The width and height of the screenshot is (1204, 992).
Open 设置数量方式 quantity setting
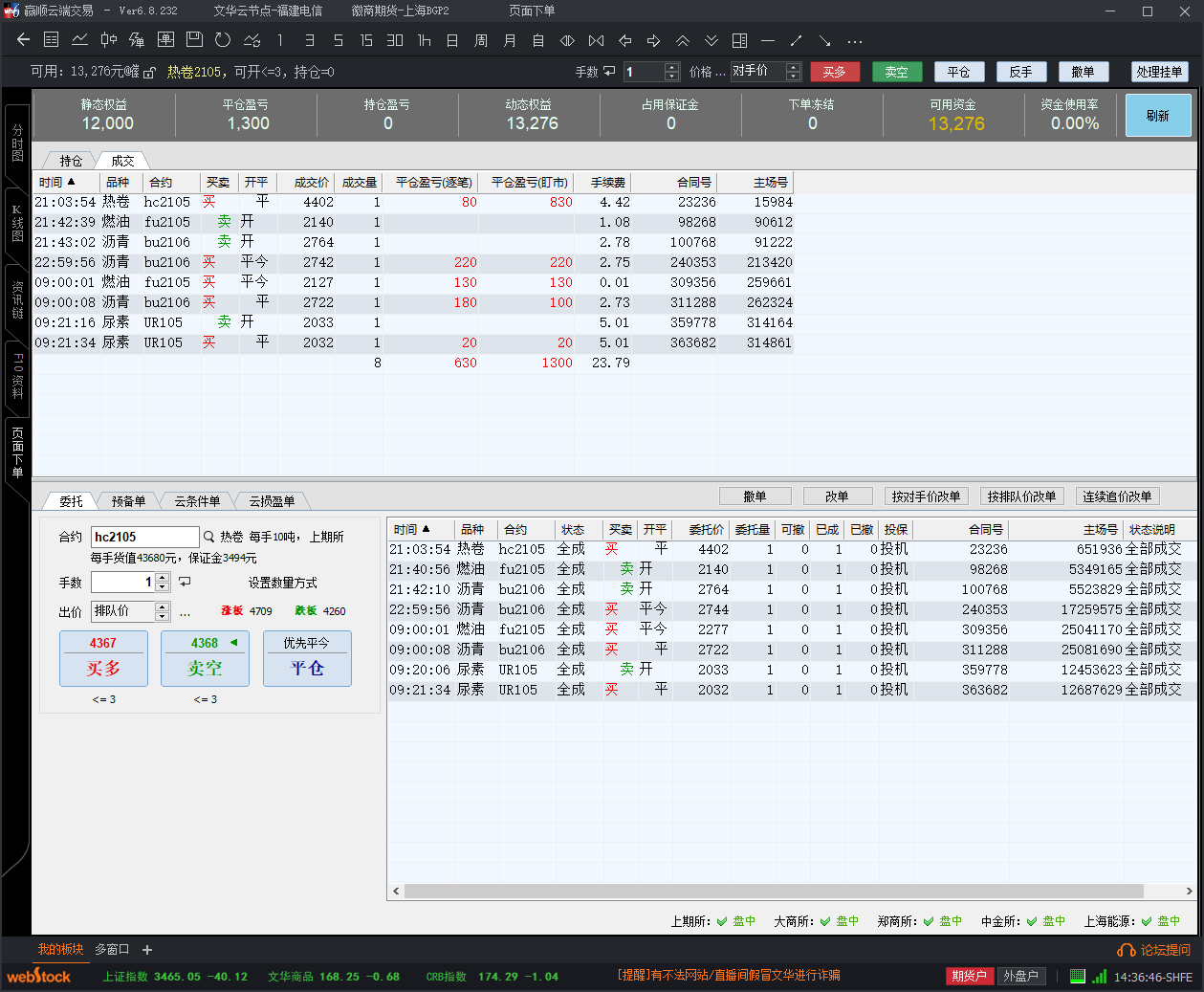click(283, 583)
